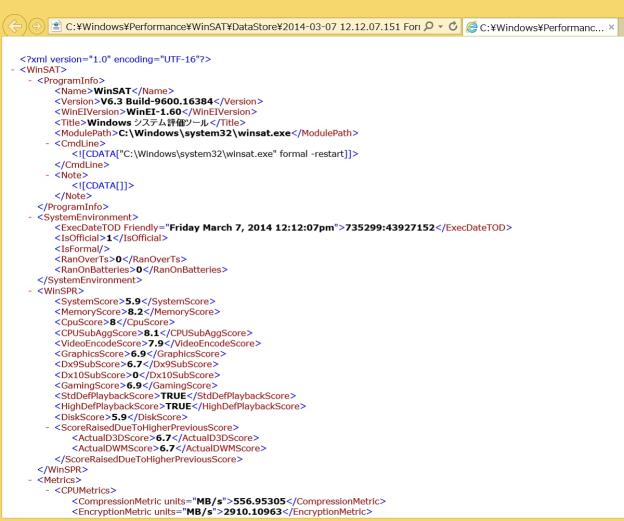This screenshot has width=624, height=521.
Task: Refresh the page with the reload icon
Action: (453, 26)
